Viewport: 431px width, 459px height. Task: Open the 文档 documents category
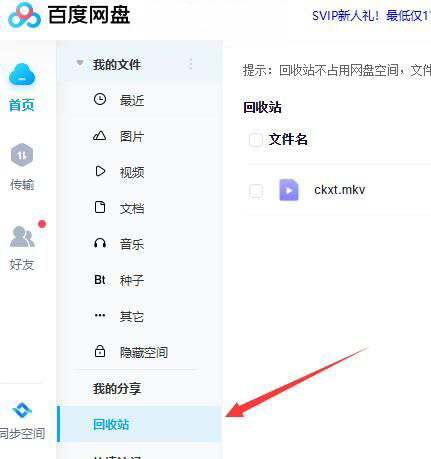(x=132, y=208)
